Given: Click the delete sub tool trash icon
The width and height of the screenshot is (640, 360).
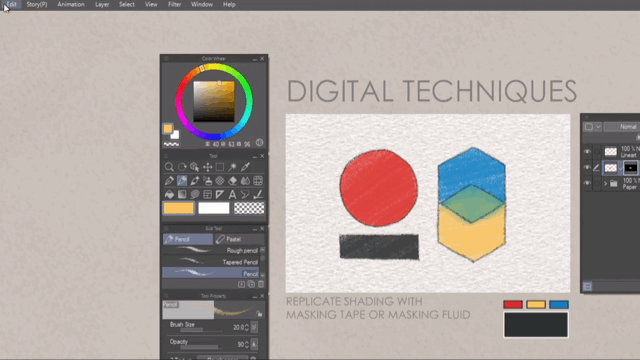Looking at the screenshot, I should (261, 284).
